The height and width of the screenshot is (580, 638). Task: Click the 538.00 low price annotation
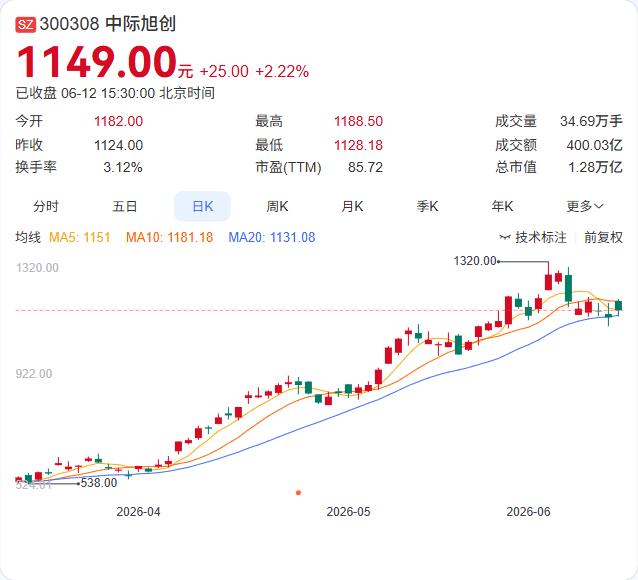pyautogui.click(x=99, y=483)
